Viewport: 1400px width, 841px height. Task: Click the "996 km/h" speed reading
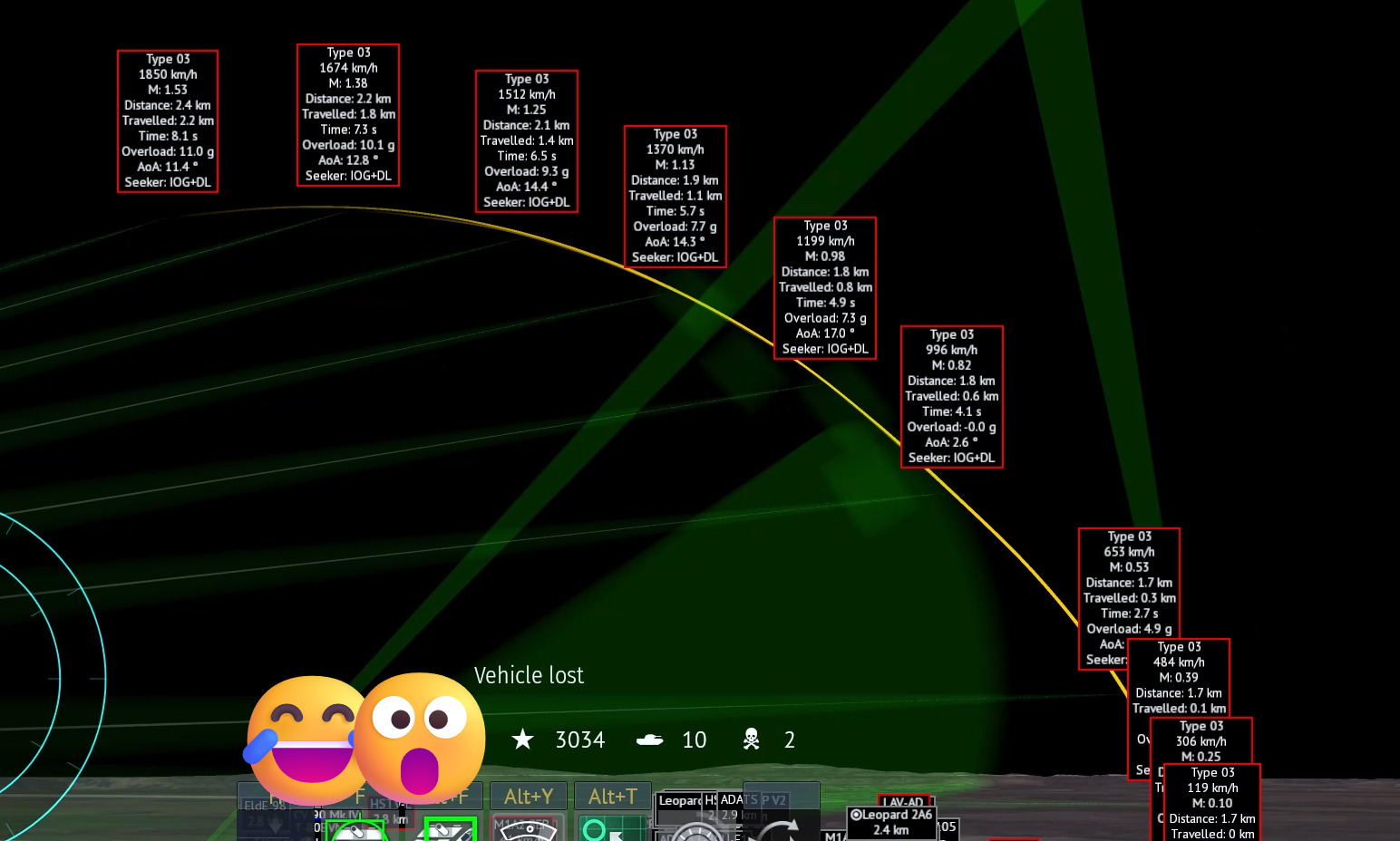coord(952,350)
